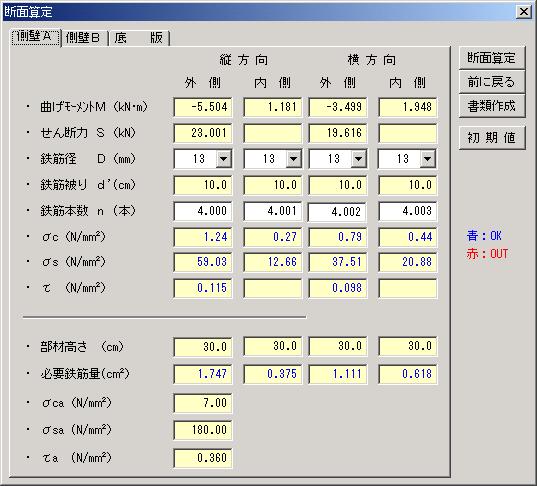Click bending moment field -5.504
The width and height of the screenshot is (537, 486).
(203, 107)
